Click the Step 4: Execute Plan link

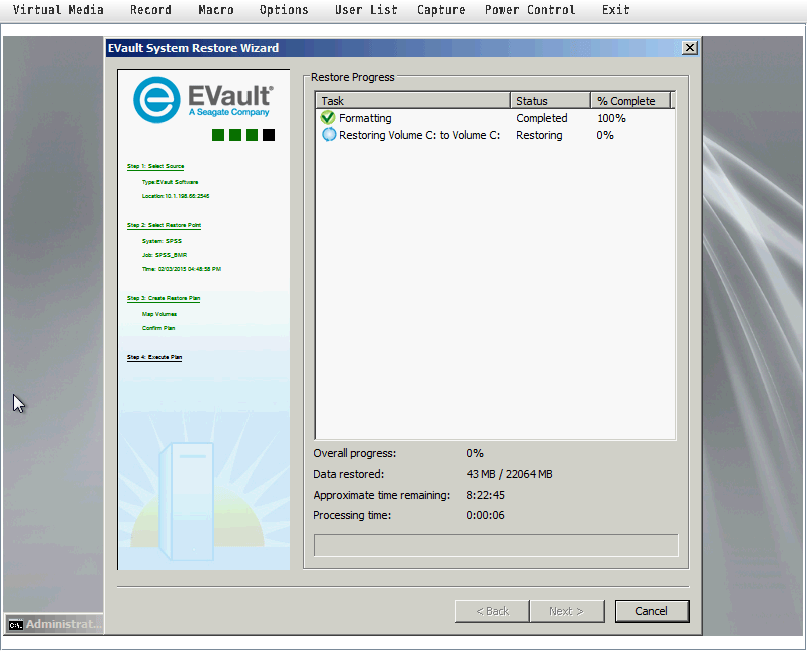pos(154,357)
